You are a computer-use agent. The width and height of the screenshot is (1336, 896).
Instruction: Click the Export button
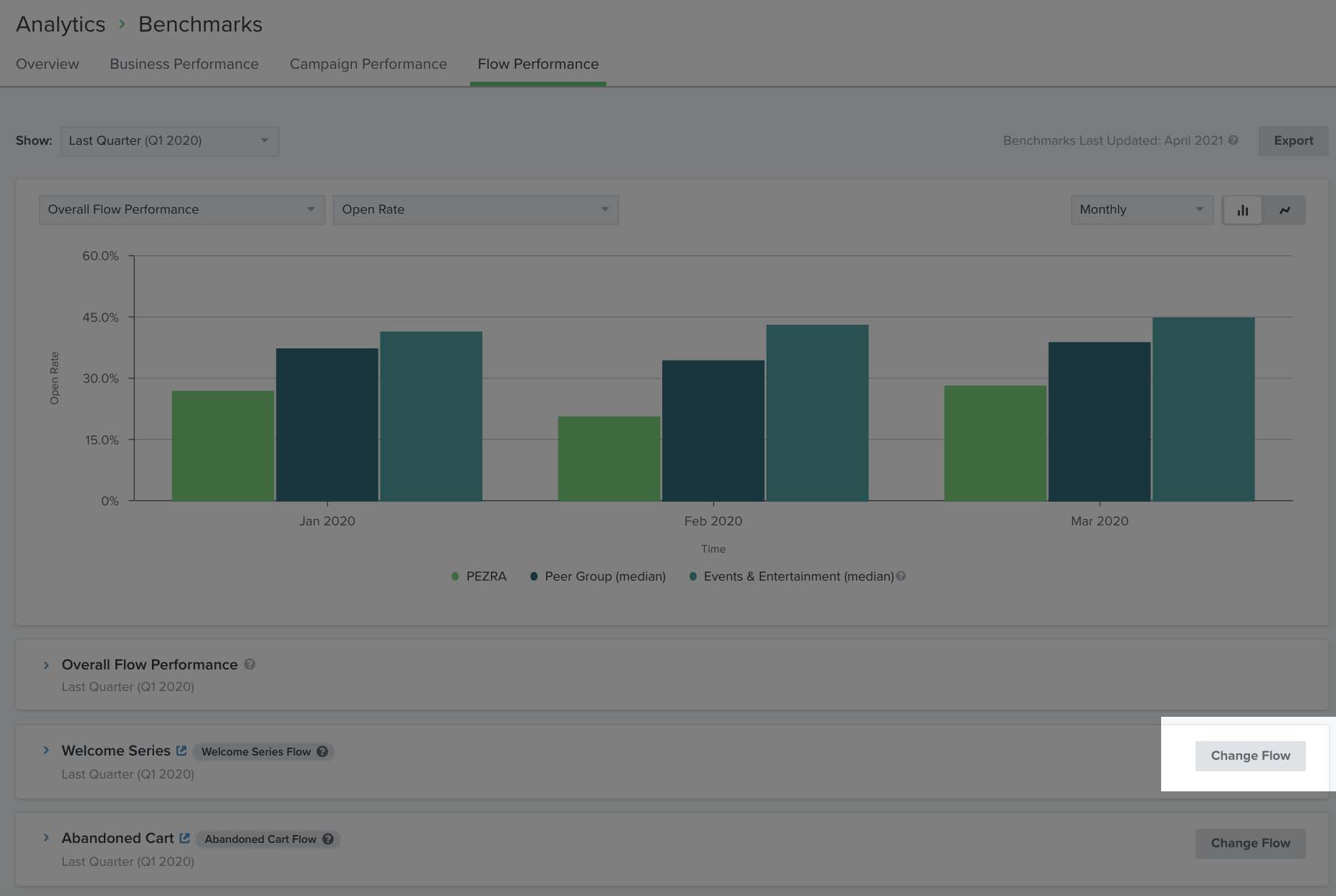click(1293, 140)
